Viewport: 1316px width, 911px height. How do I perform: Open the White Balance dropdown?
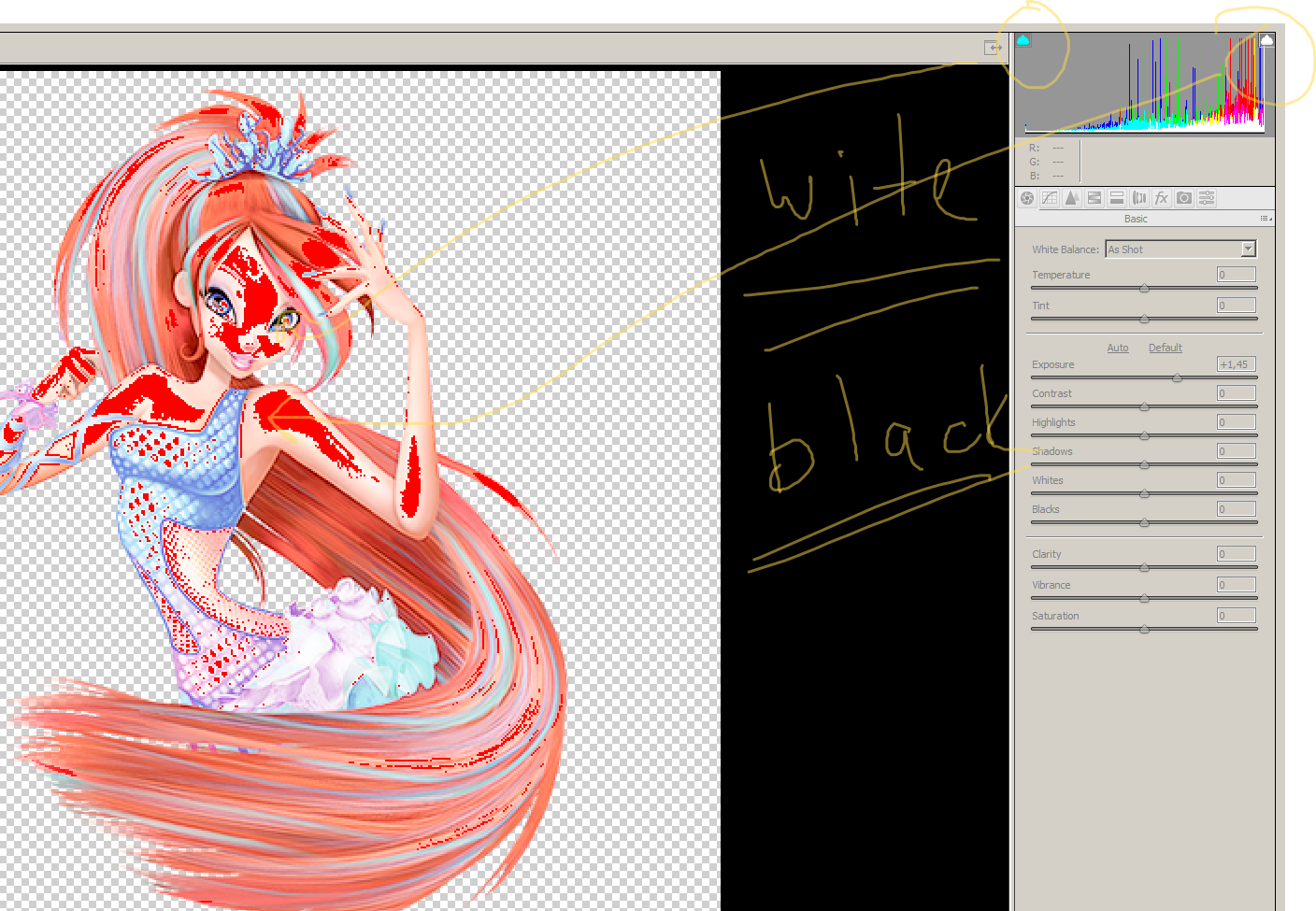click(1180, 249)
